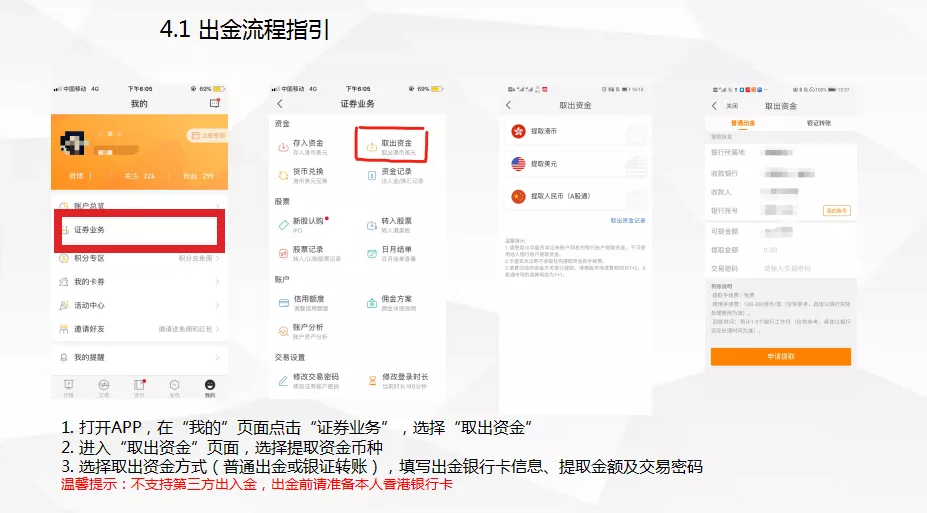Open the 邀请好友 row

[x=140, y=329]
